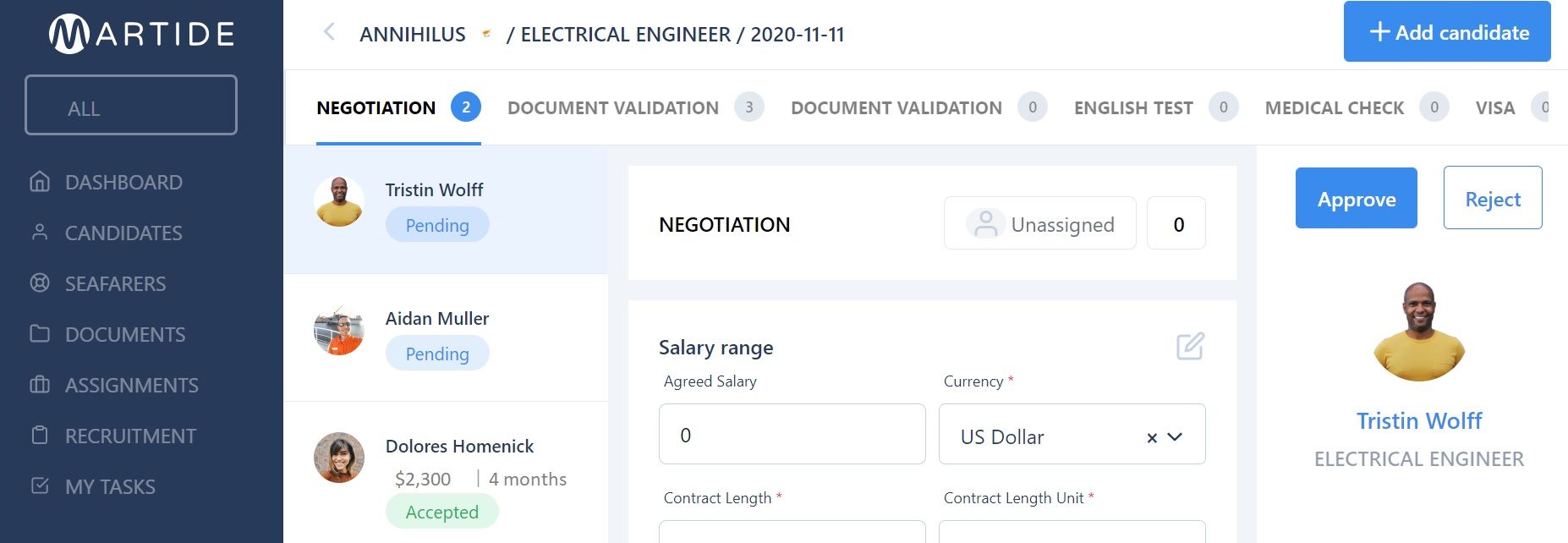Open the ALL filter box in sidebar
Screen dimensions: 1568x543
click(x=131, y=106)
